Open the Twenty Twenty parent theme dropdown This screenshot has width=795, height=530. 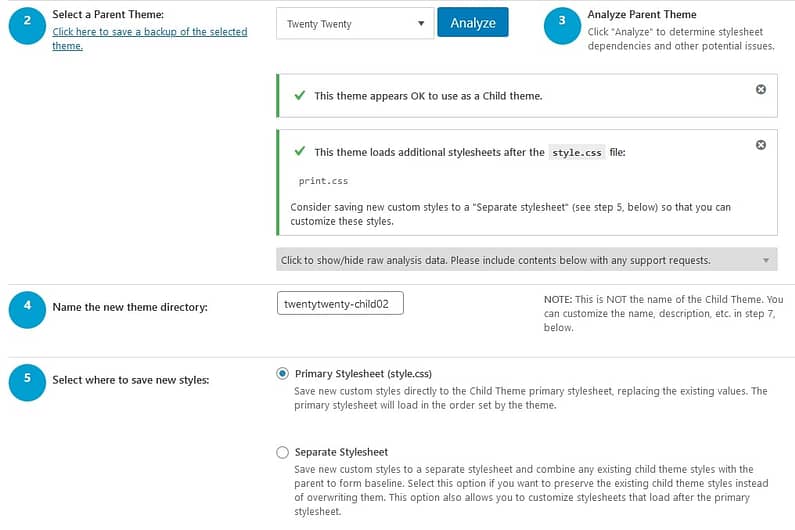(x=355, y=23)
